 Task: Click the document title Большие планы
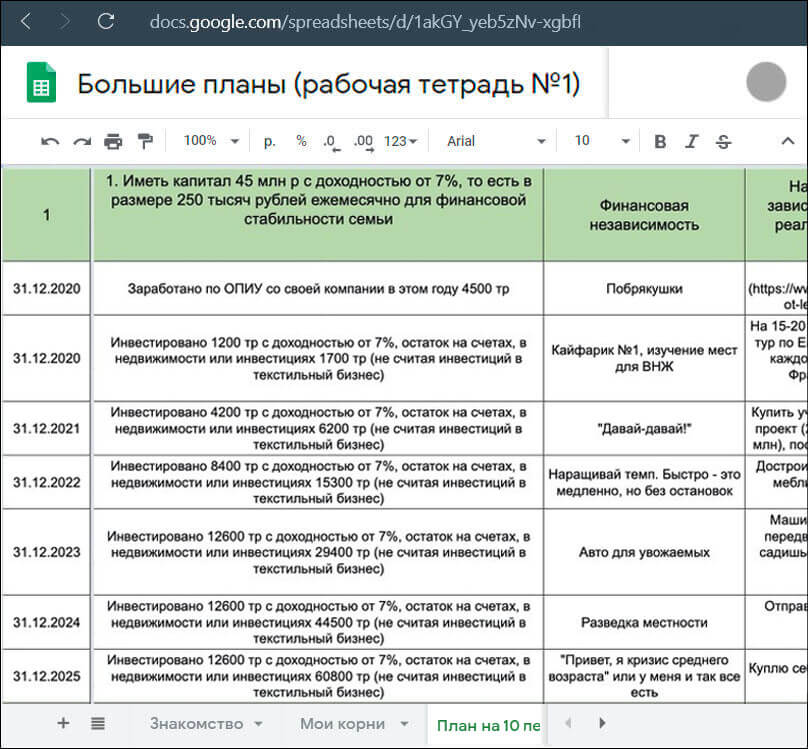328,84
